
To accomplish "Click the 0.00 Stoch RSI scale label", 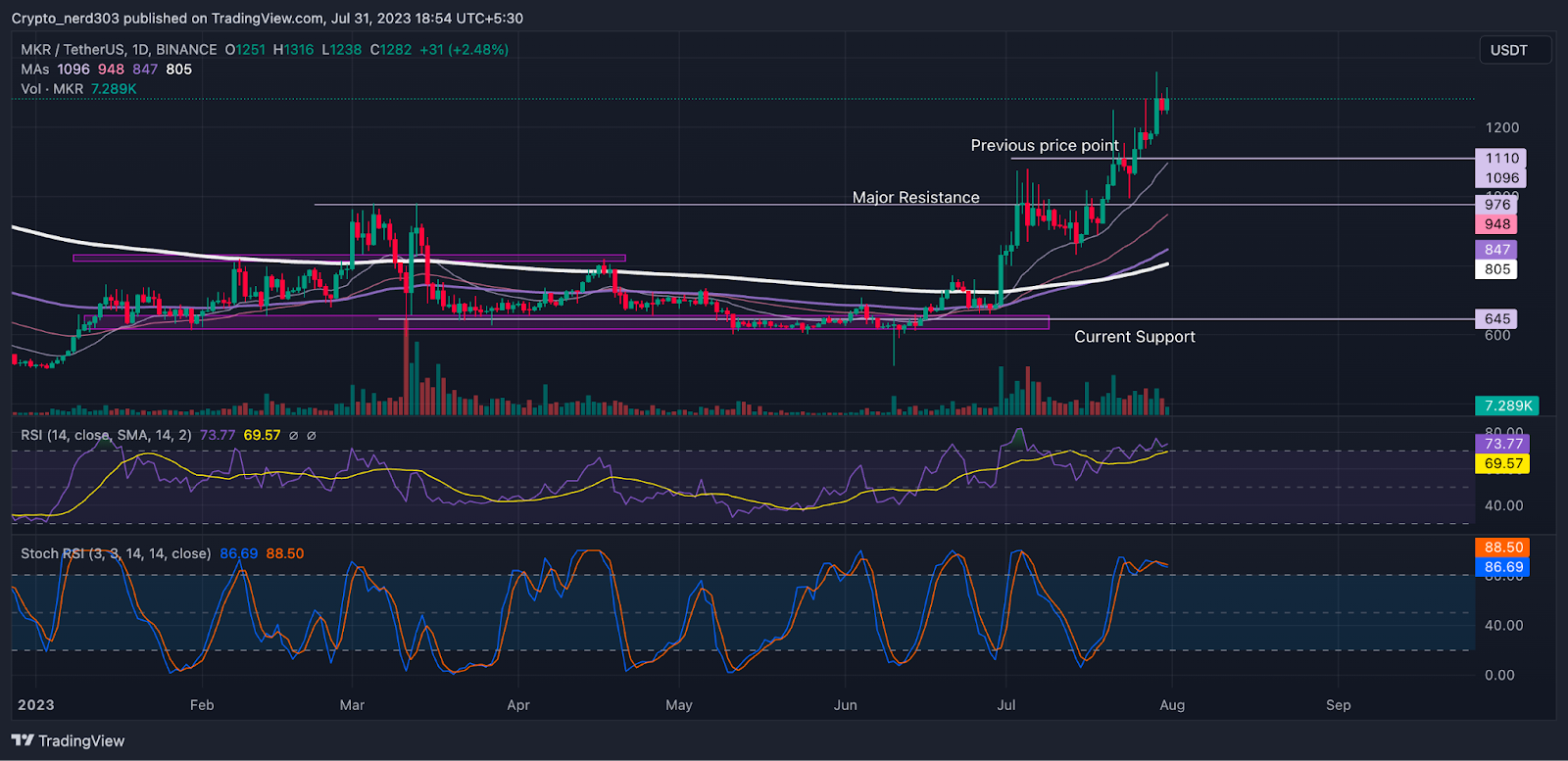I will click(x=1499, y=675).
